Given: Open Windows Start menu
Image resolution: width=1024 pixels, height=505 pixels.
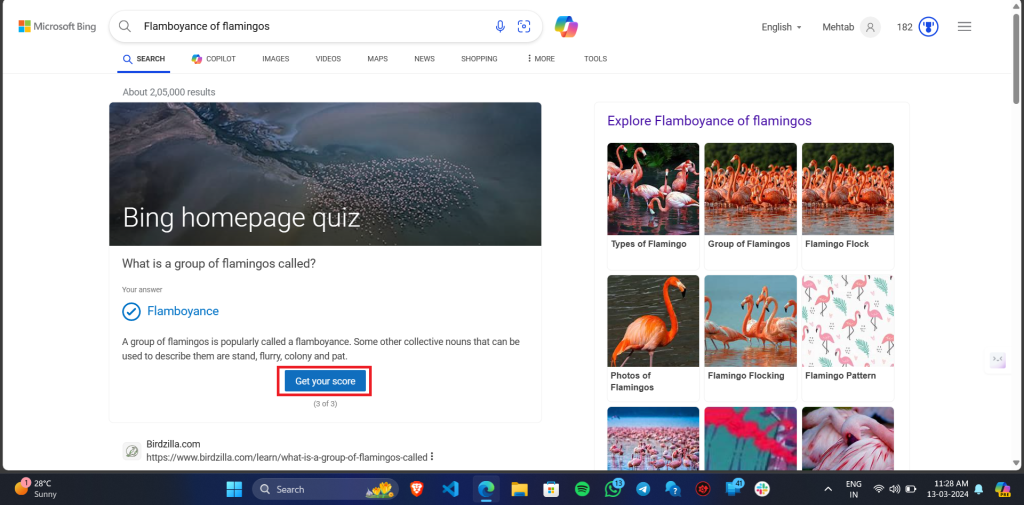Looking at the screenshot, I should (x=234, y=489).
